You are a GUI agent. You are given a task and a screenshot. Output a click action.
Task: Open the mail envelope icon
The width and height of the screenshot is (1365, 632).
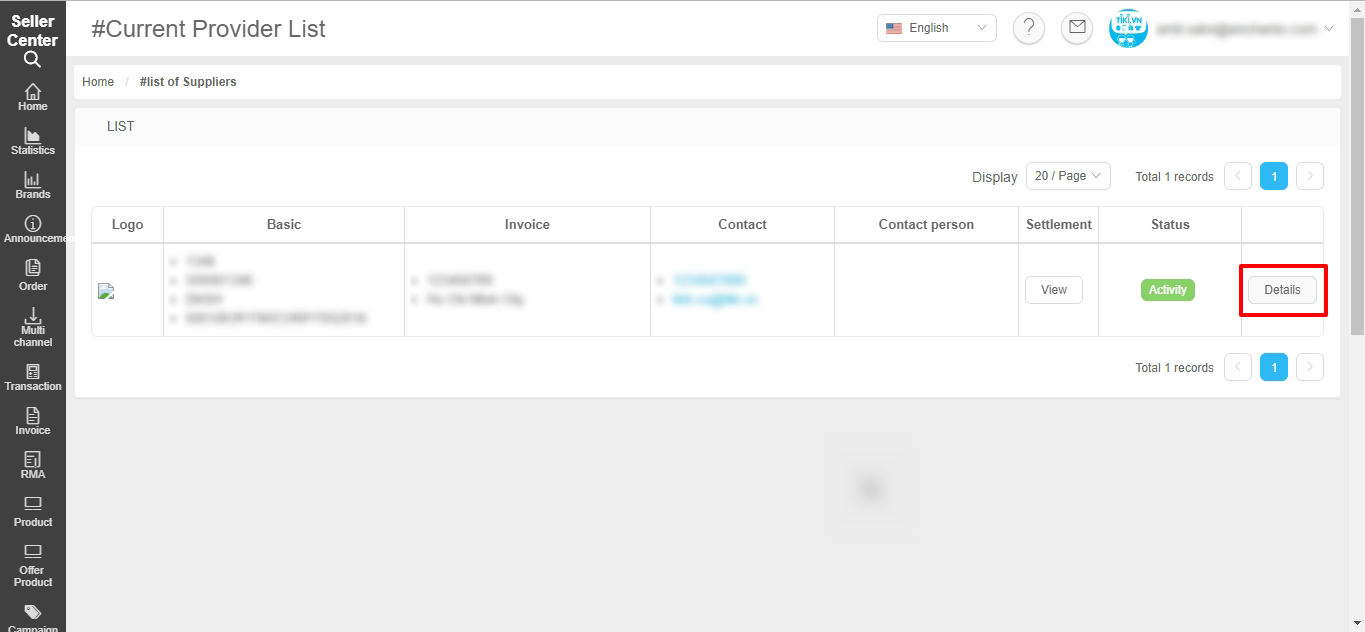click(1077, 28)
